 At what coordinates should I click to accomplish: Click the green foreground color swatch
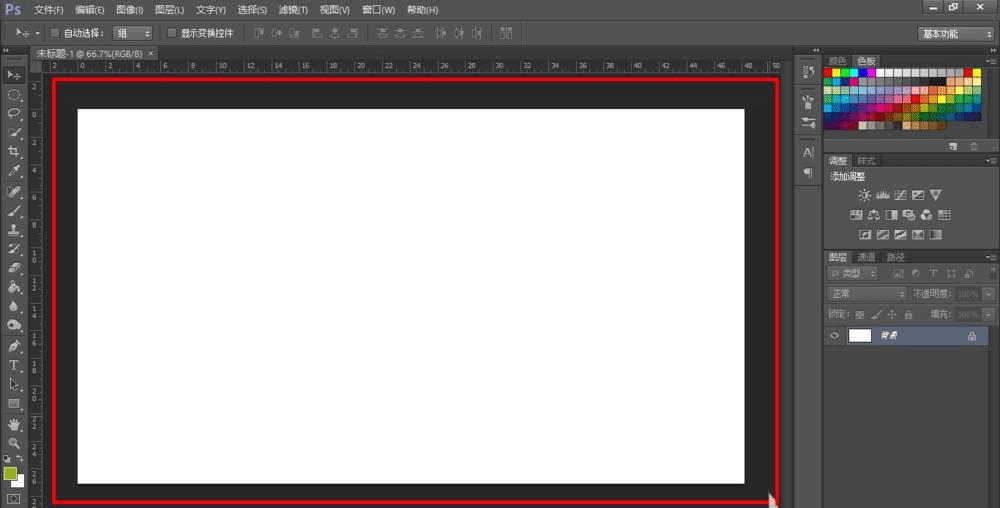[x=10, y=474]
